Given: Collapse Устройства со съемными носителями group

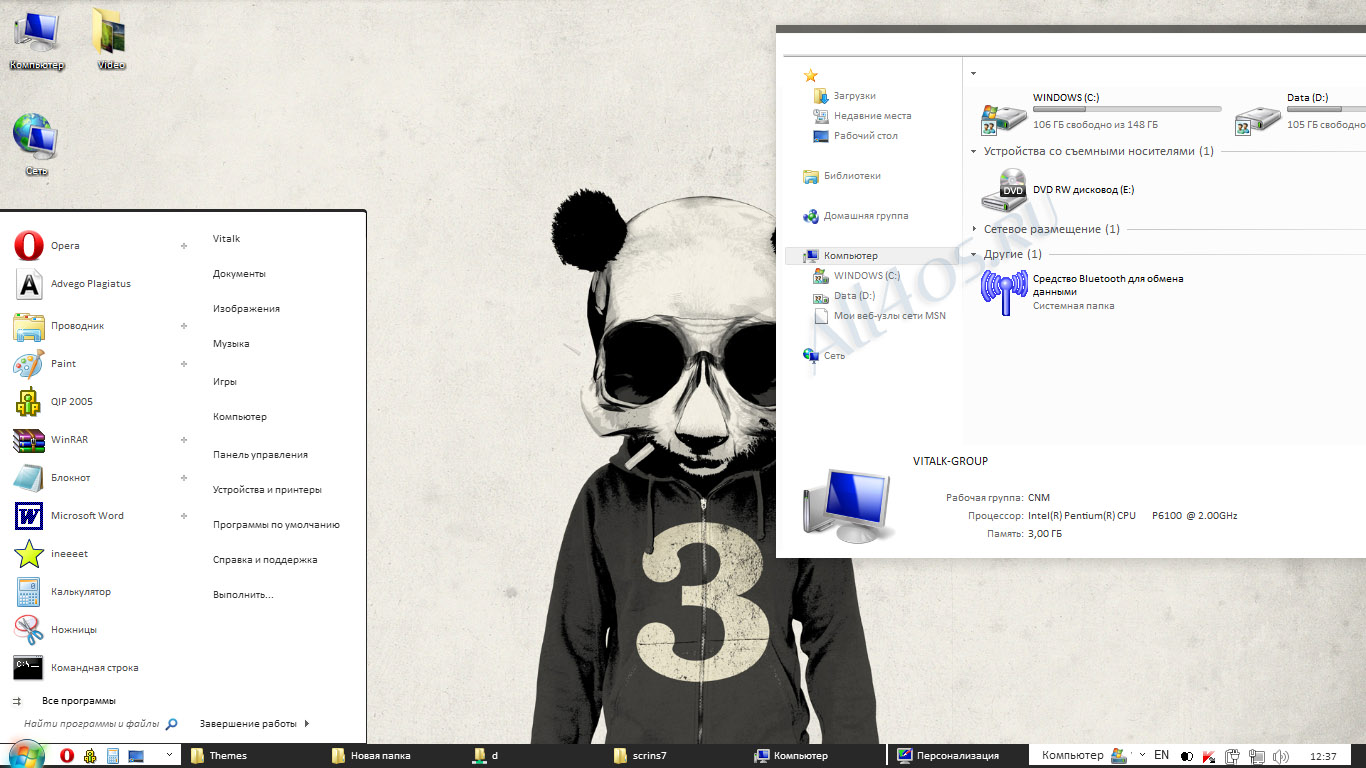Looking at the screenshot, I should [x=974, y=152].
